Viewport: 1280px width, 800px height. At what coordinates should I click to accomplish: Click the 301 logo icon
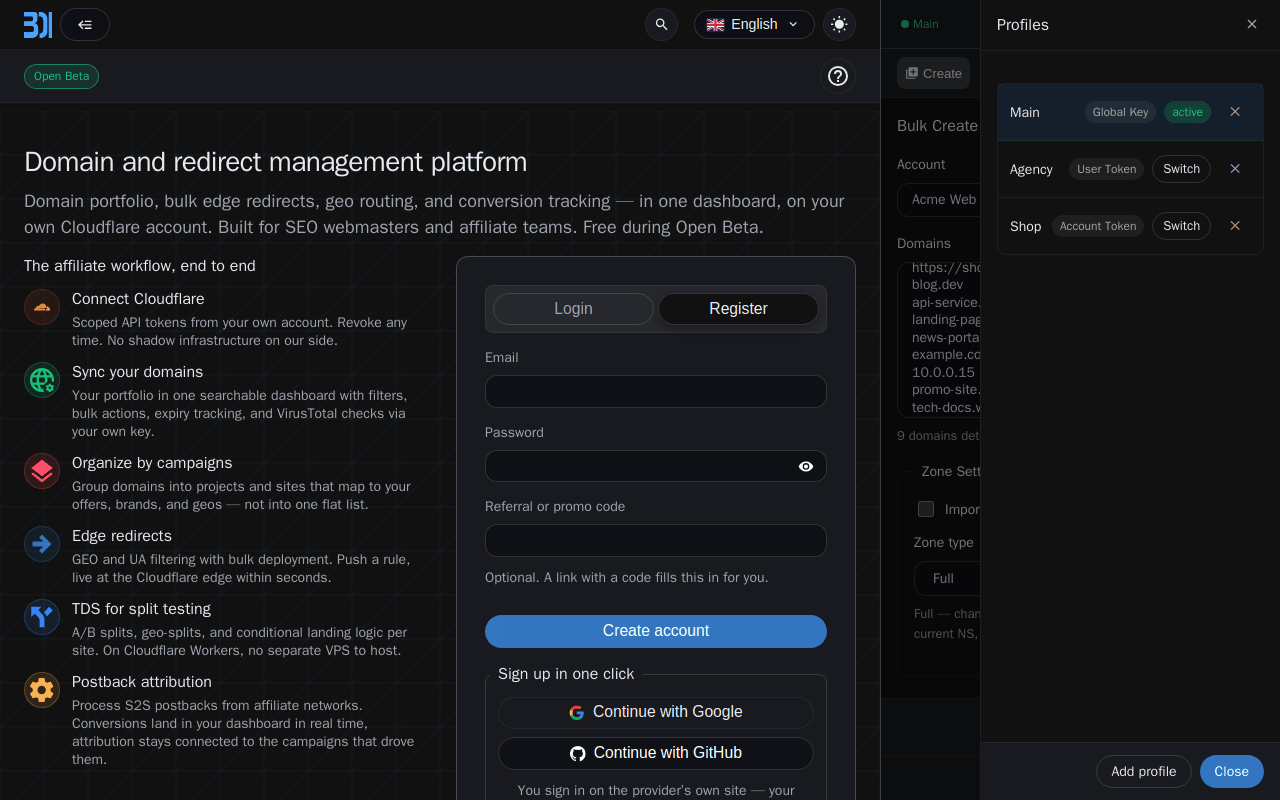pyautogui.click(x=38, y=25)
